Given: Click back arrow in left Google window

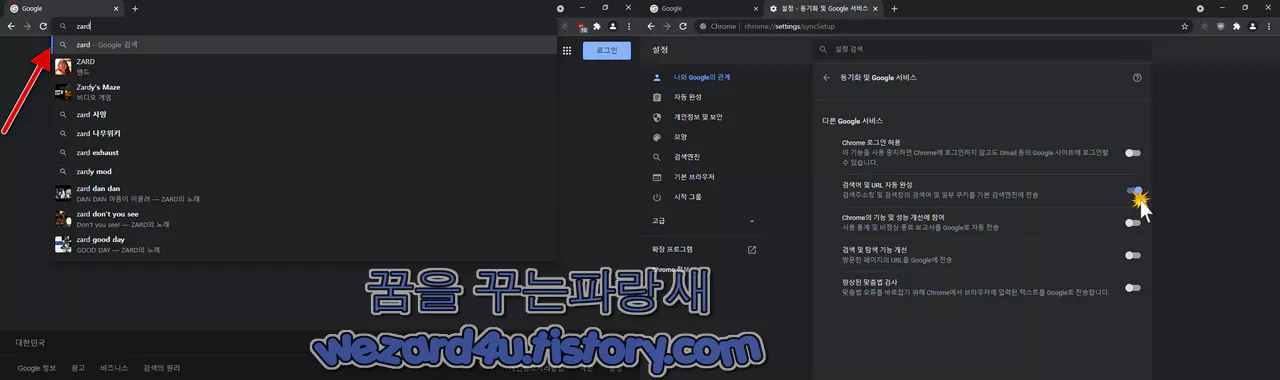Looking at the screenshot, I should [11, 26].
